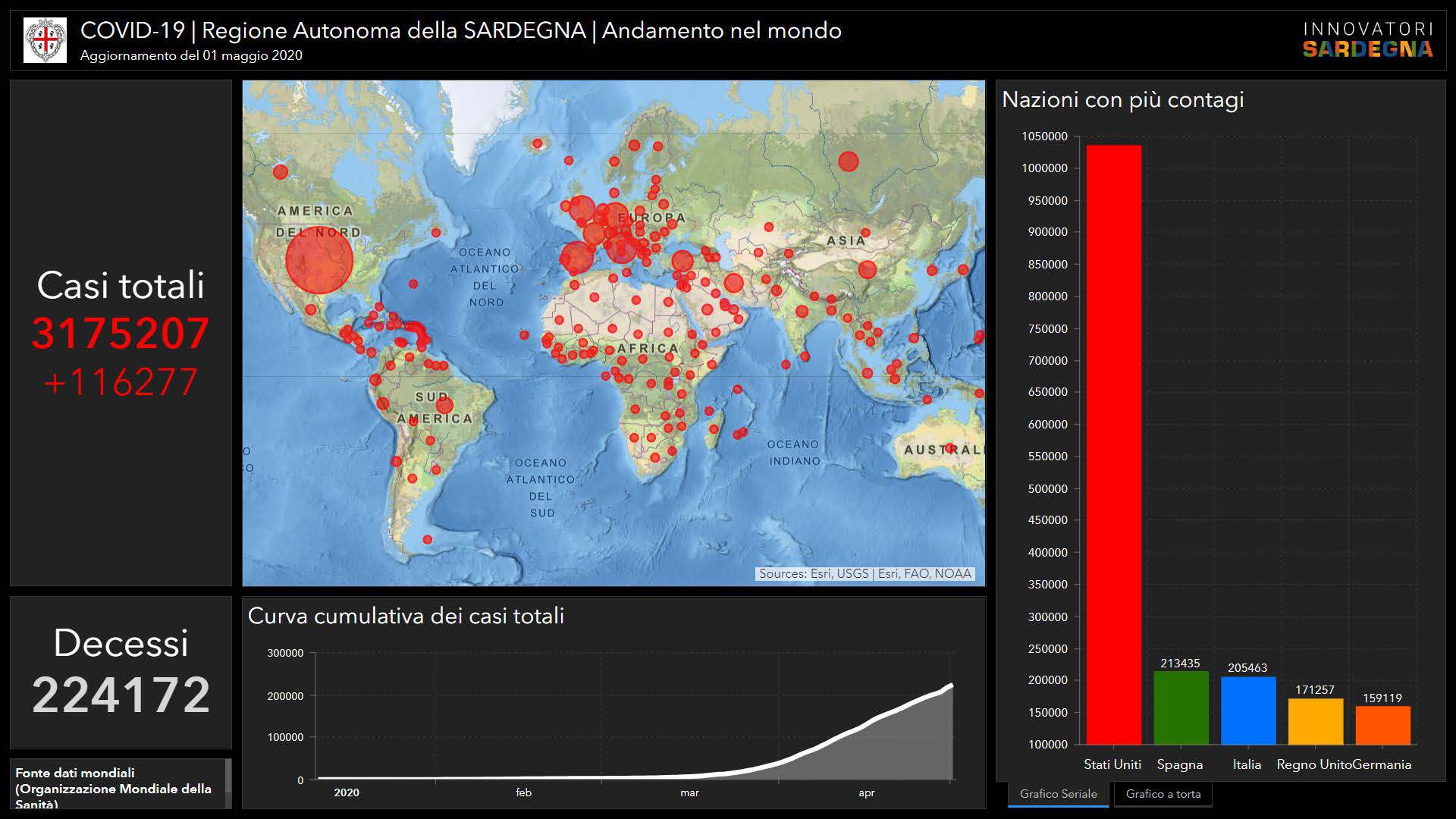Screen dimensions: 1456x819
Task: Click the yellow Regno Unito bar
Action: (x=1315, y=721)
